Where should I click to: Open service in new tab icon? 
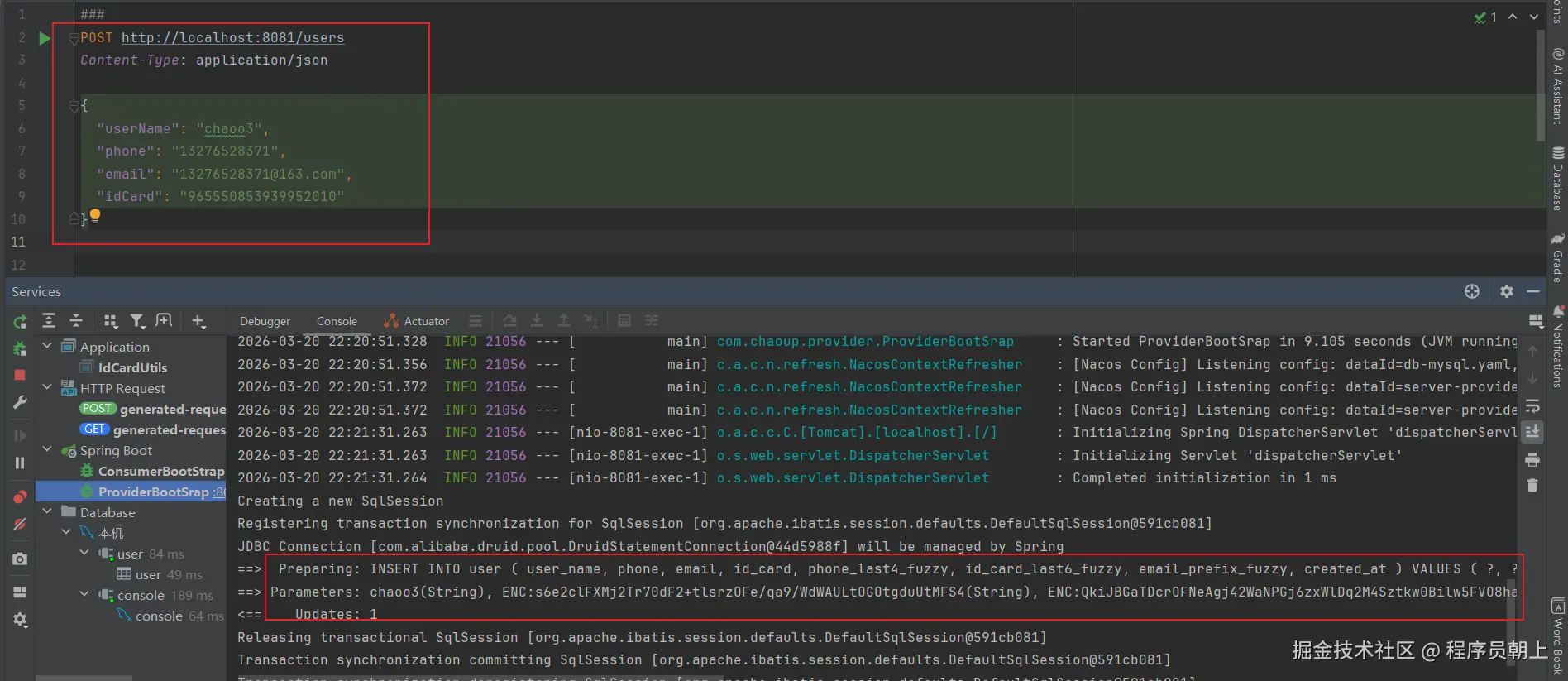point(165,321)
